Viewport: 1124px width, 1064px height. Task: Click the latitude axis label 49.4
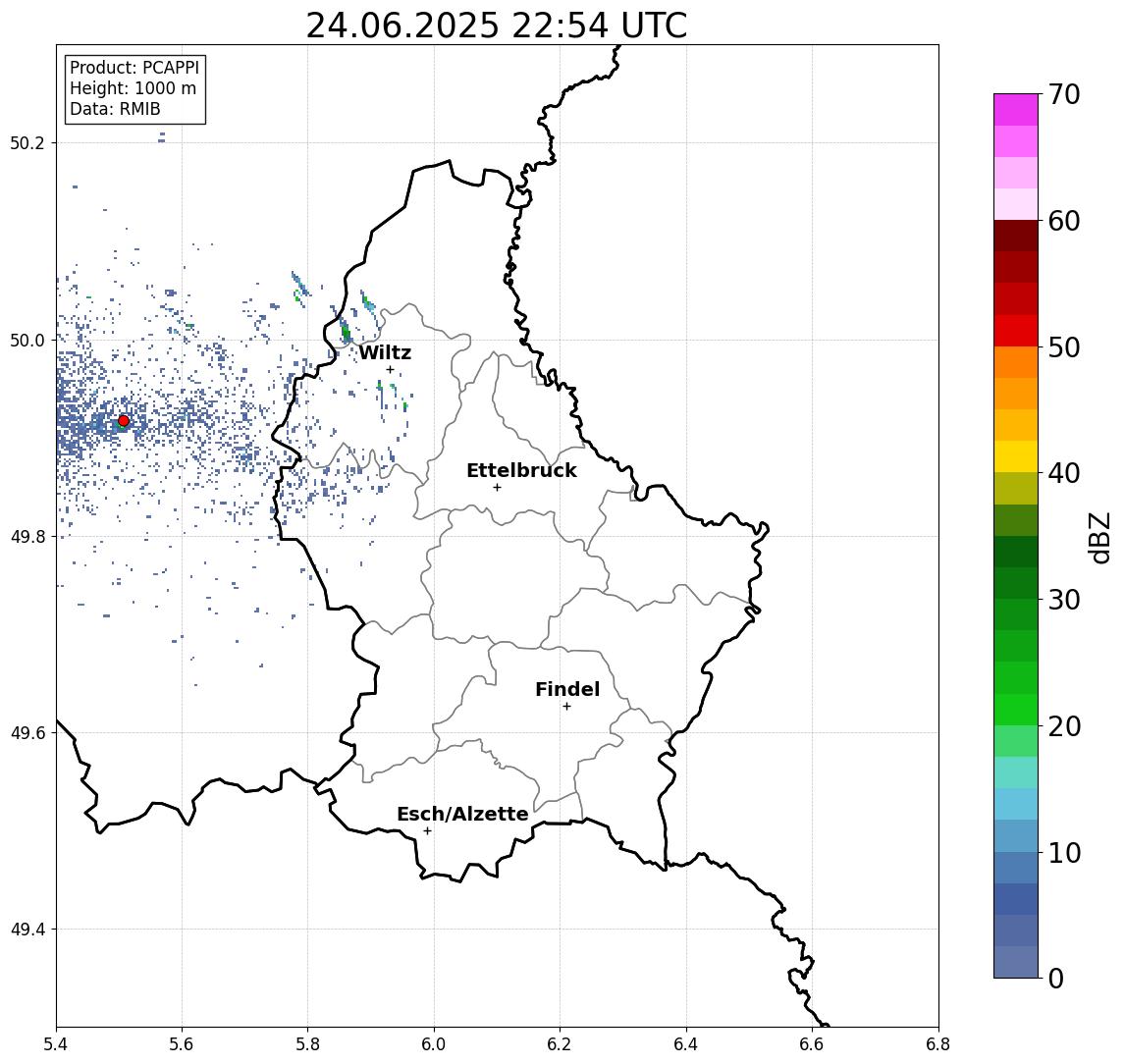(27, 930)
